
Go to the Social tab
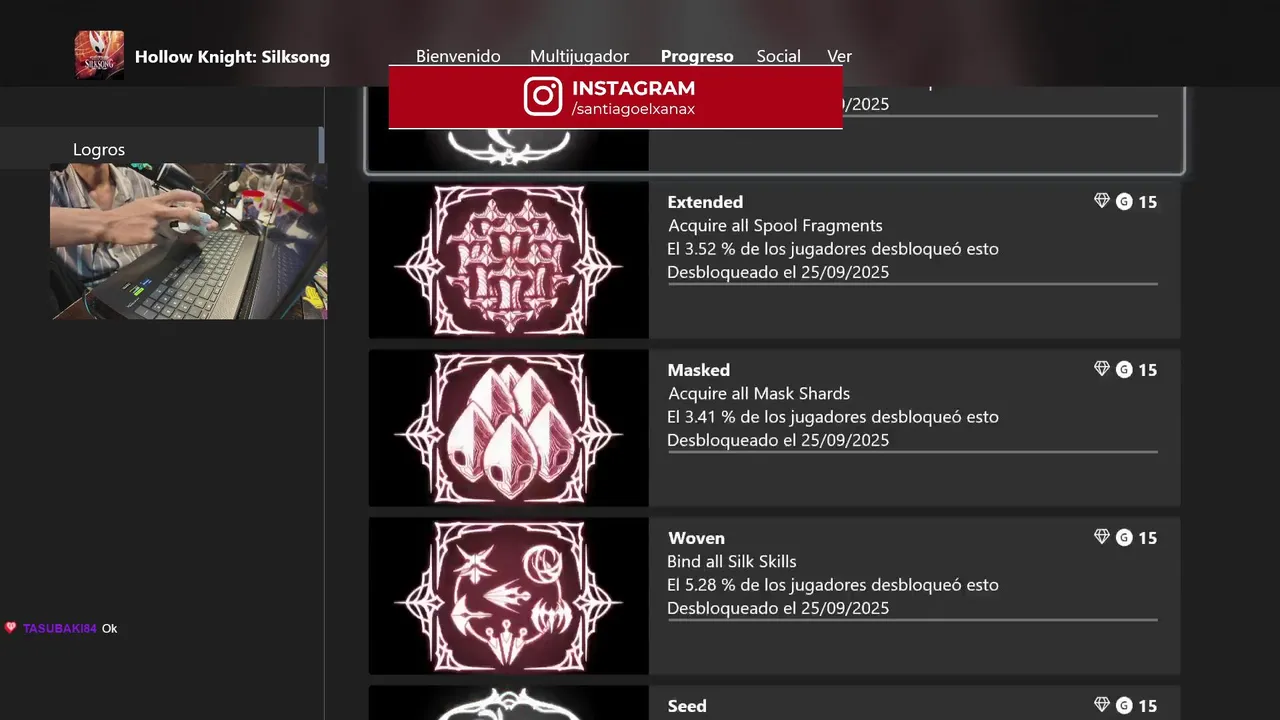pyautogui.click(x=778, y=56)
